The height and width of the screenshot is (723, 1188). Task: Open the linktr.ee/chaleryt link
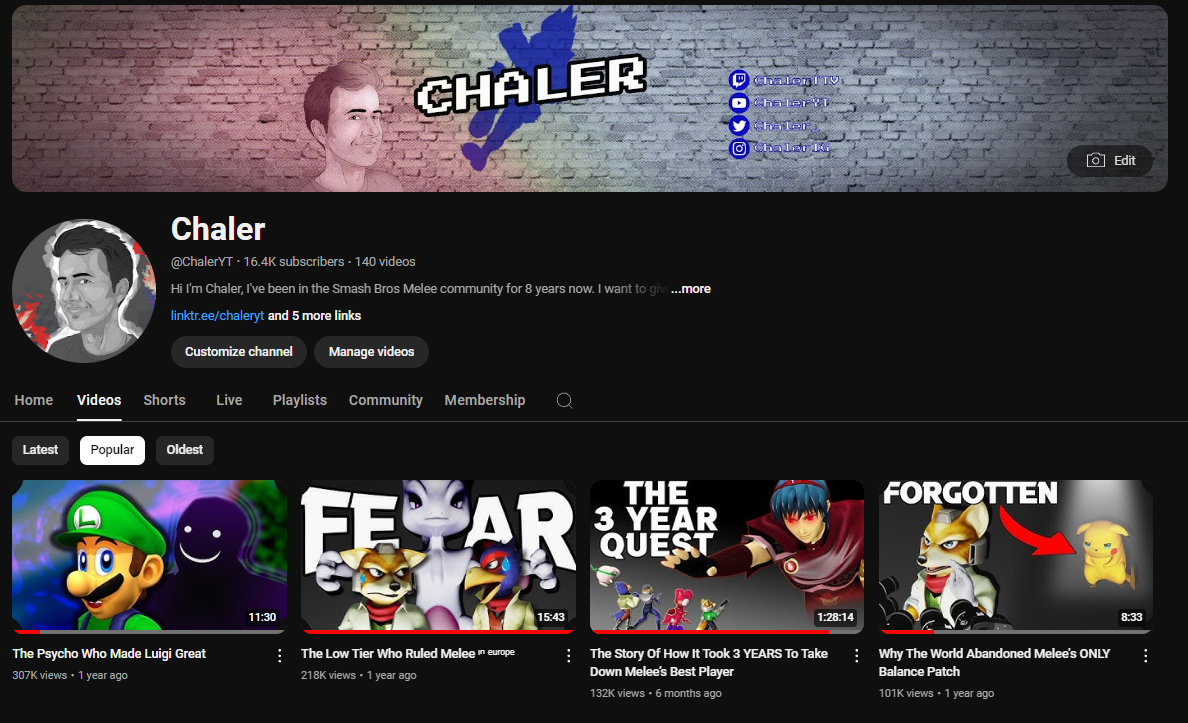(x=217, y=315)
